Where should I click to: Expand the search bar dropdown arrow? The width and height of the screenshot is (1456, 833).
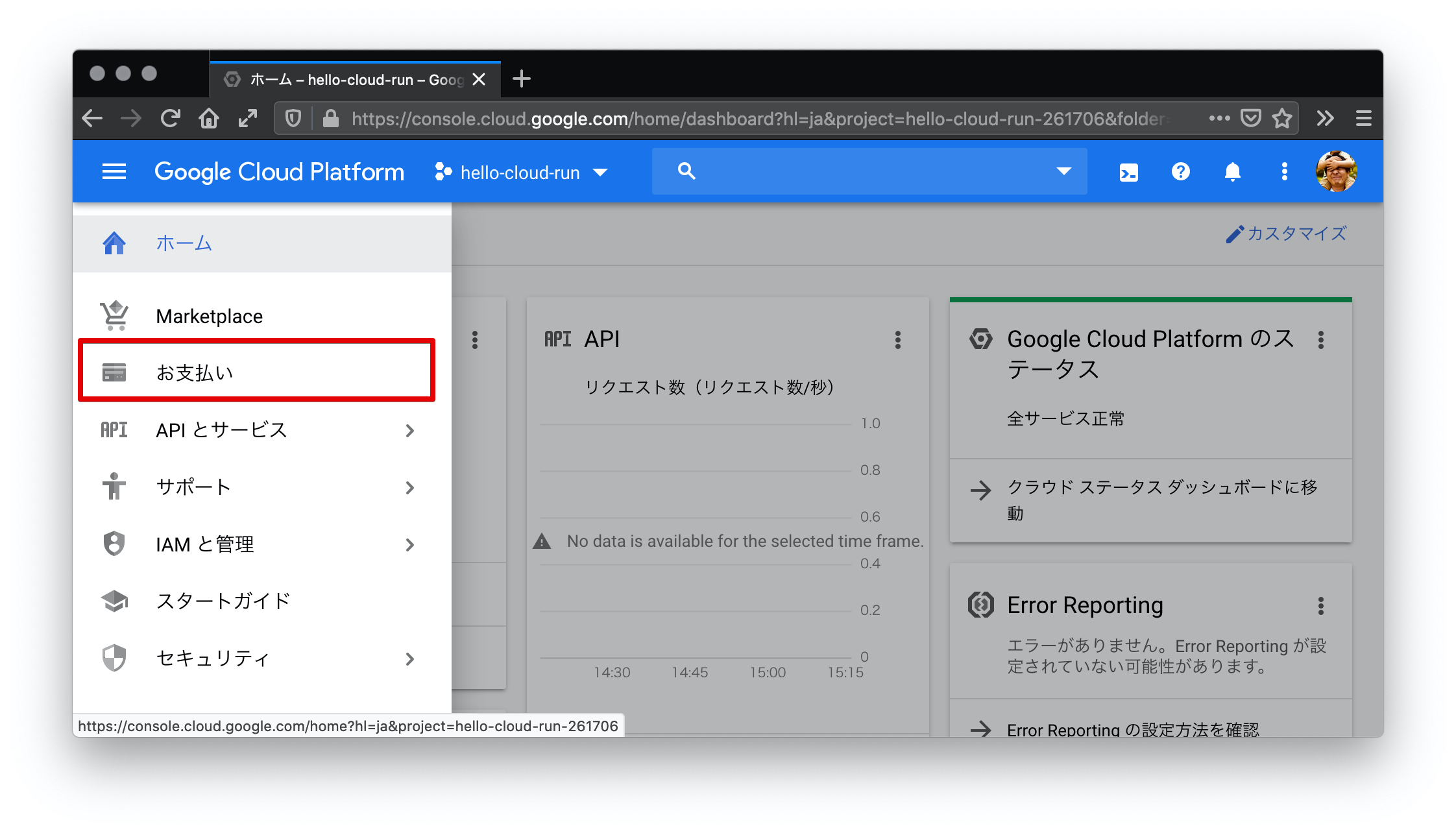1064,171
